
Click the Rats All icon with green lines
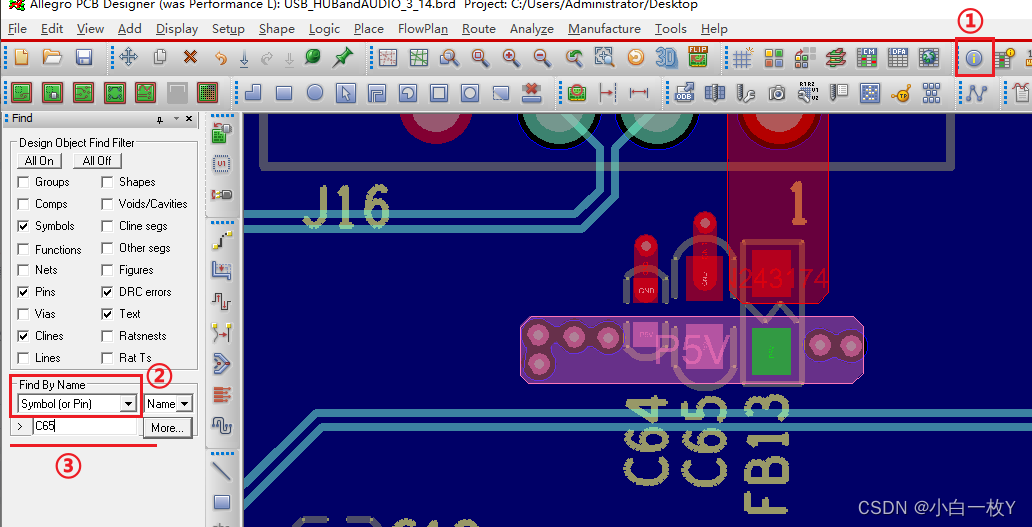[x=419, y=58]
